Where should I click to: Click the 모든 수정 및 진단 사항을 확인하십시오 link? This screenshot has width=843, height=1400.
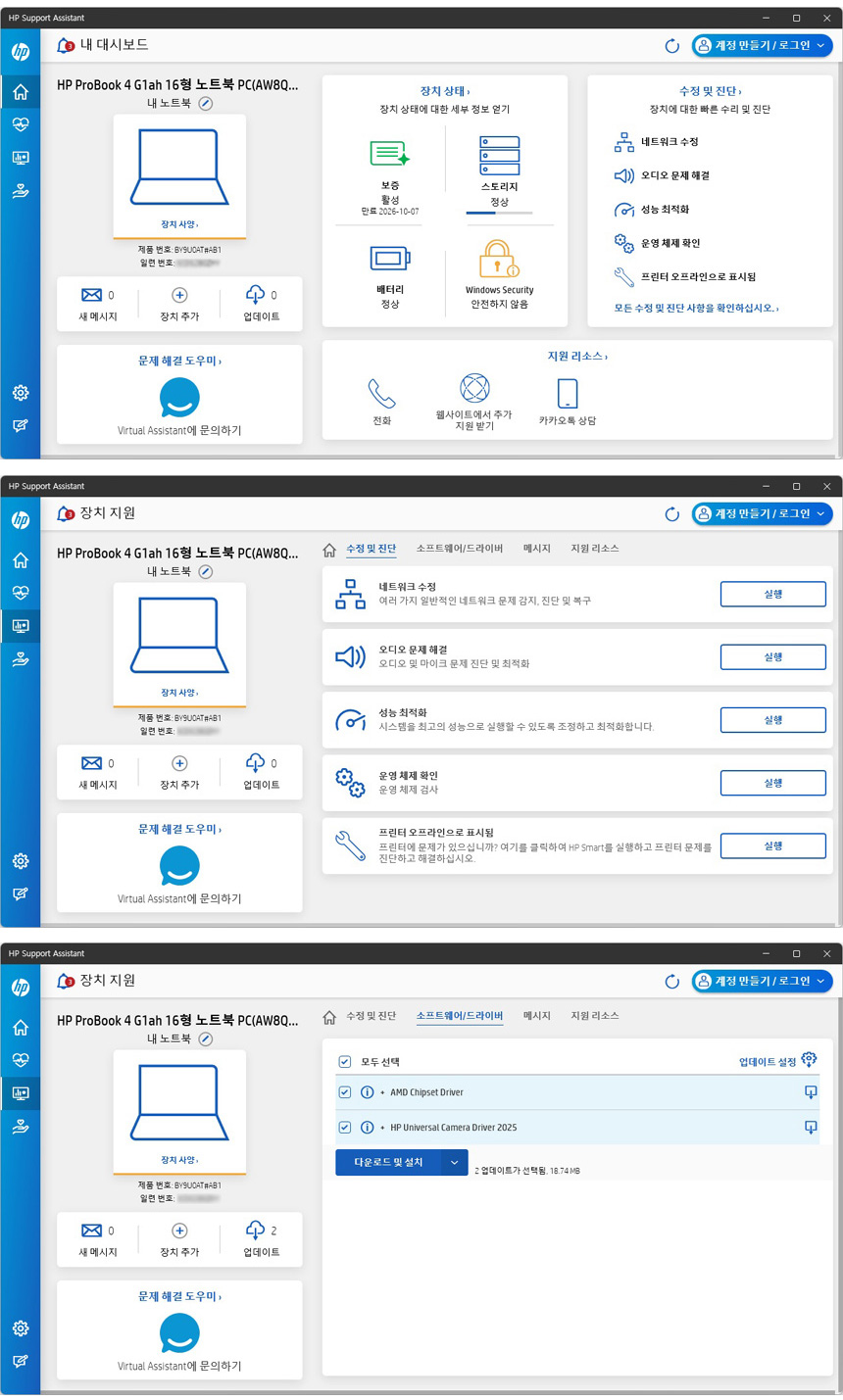pos(696,309)
